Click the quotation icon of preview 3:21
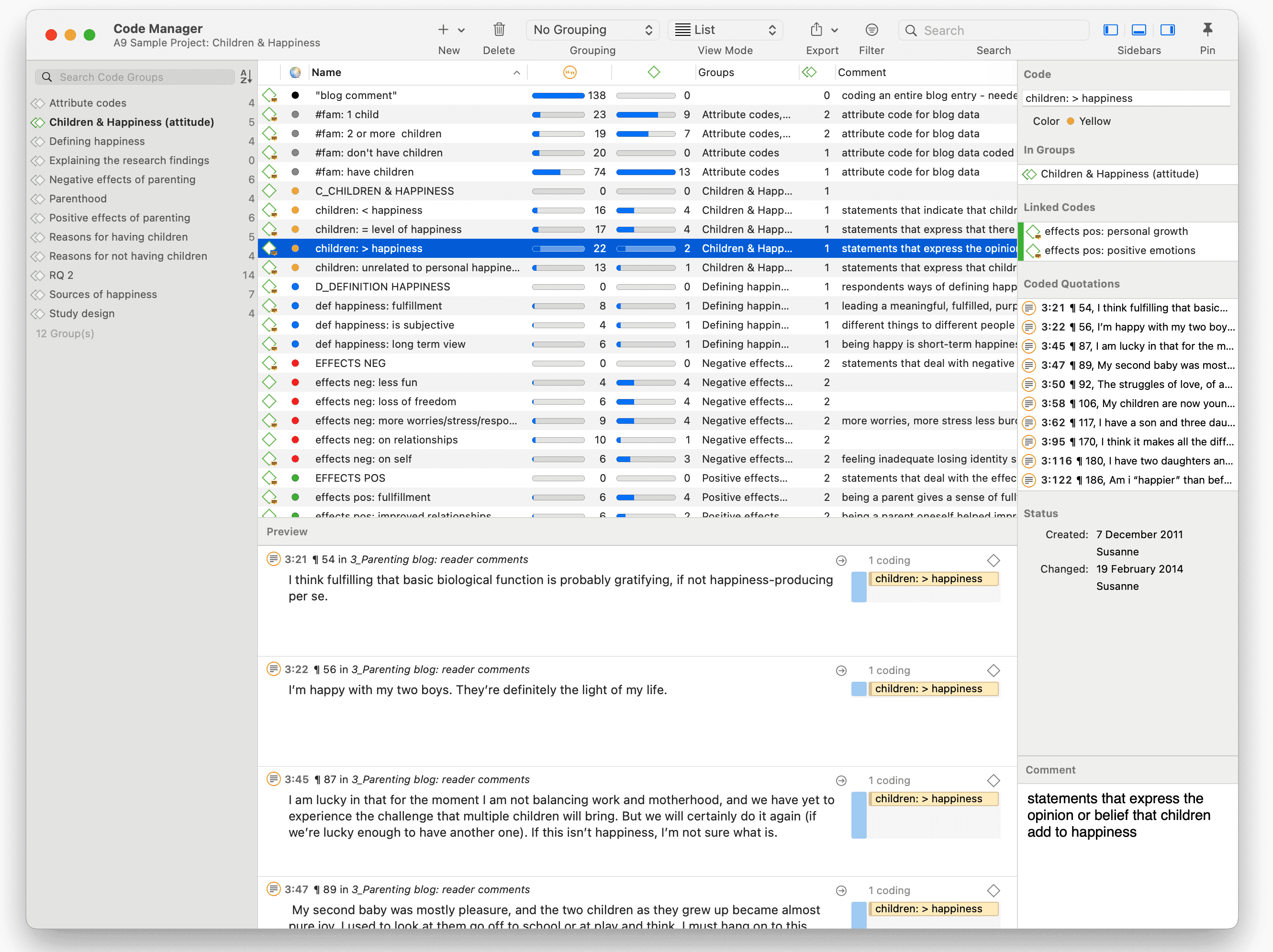Screen dimensions: 1273x952 tap(273, 559)
